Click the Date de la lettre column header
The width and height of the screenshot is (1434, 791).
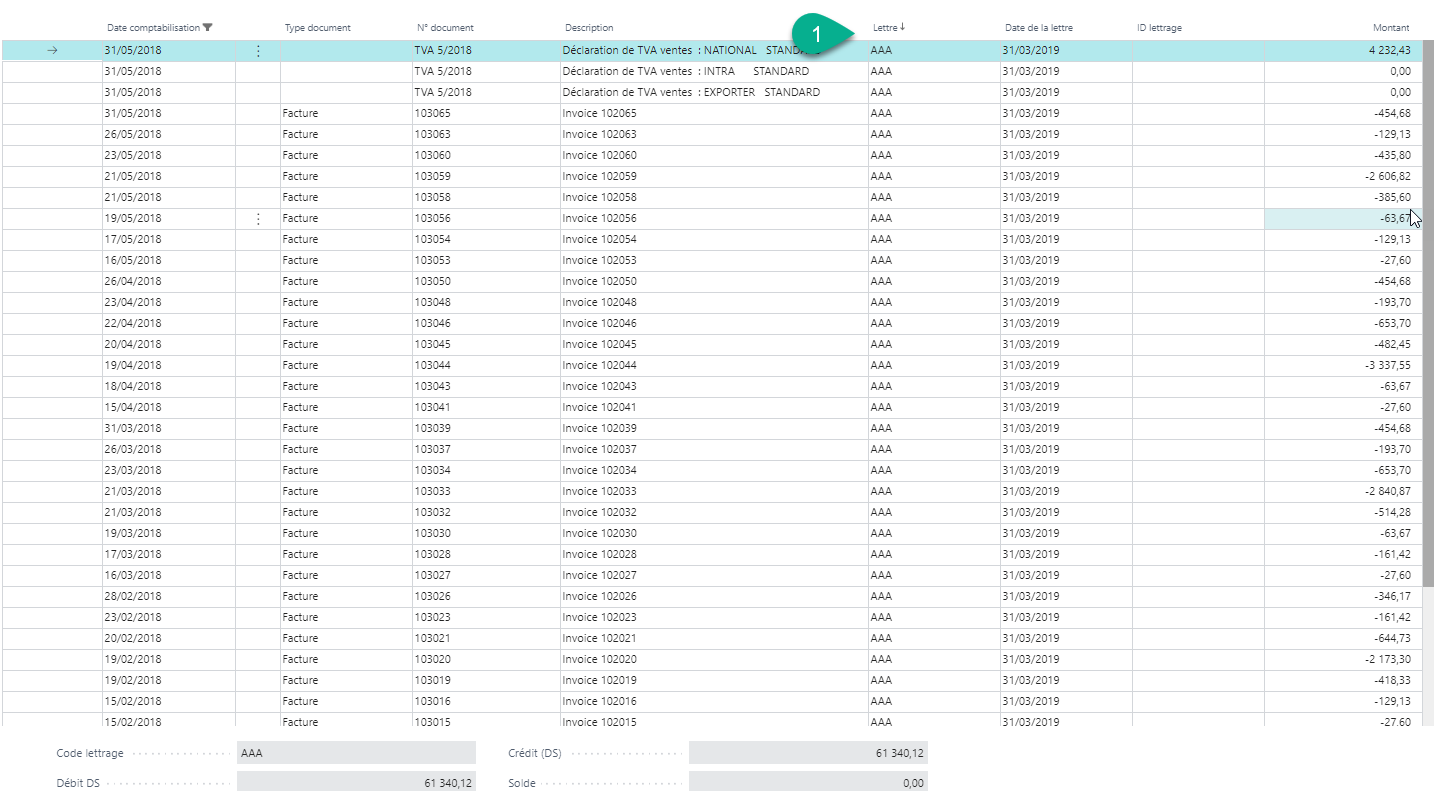(1038, 28)
